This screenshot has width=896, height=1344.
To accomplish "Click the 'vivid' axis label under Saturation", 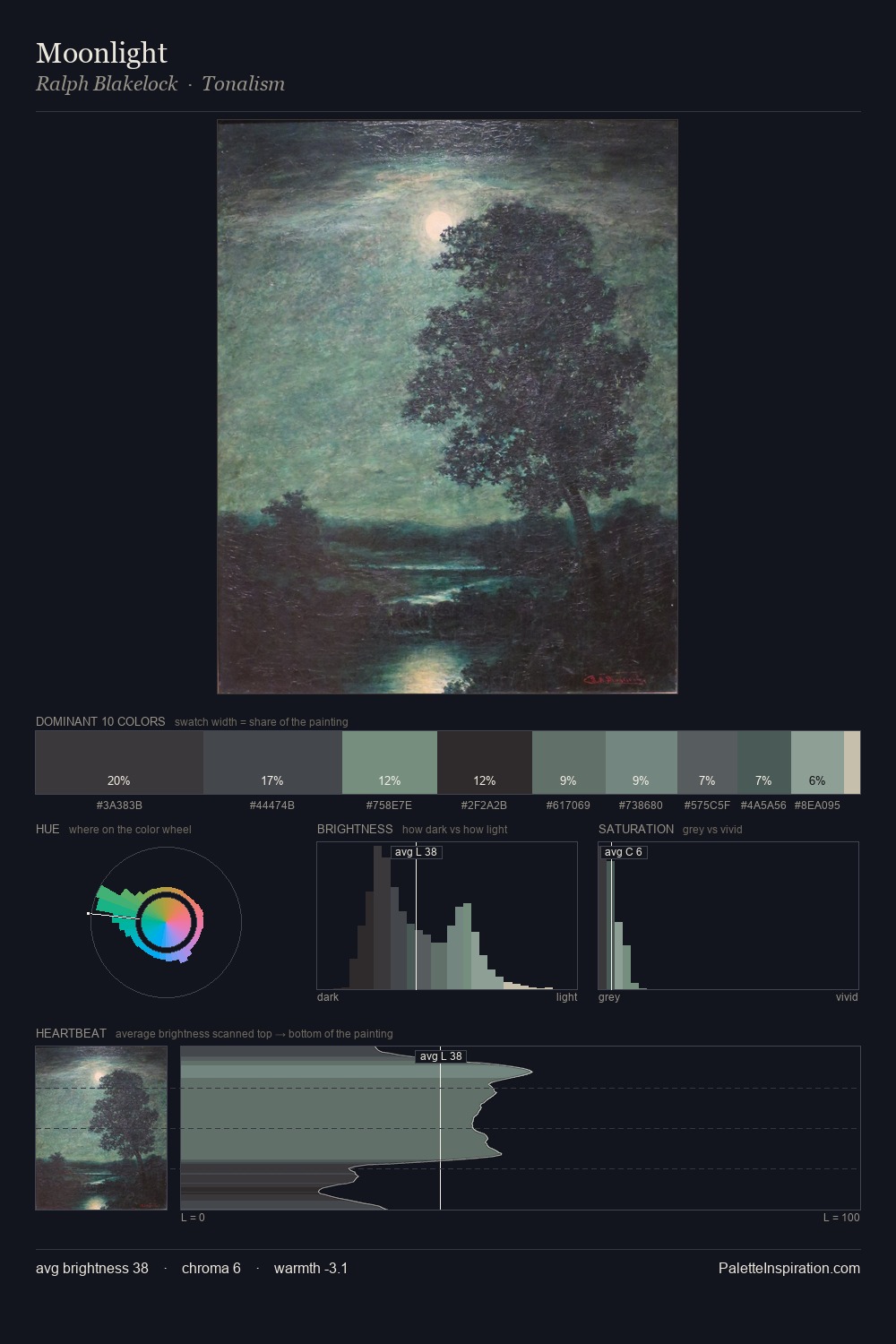I will pyautogui.click(x=847, y=997).
